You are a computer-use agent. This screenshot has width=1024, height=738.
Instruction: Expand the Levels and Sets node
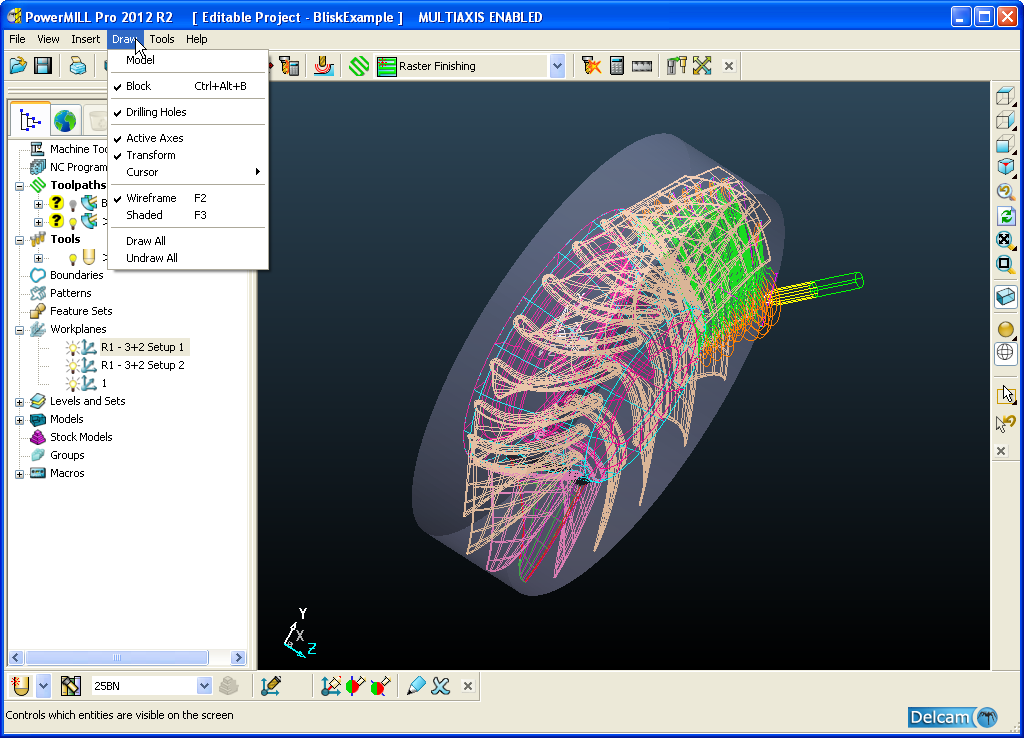coord(20,402)
